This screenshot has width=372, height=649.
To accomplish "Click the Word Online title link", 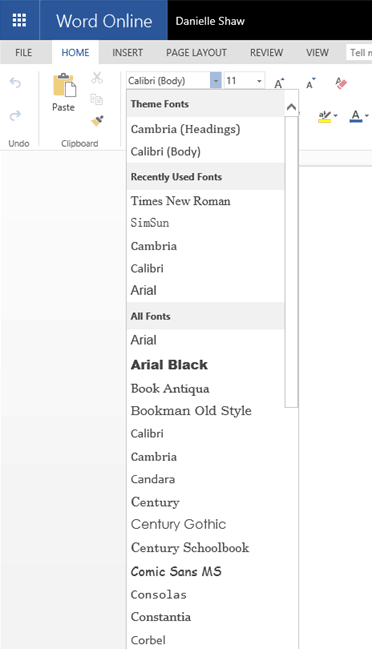I will coord(104,21).
